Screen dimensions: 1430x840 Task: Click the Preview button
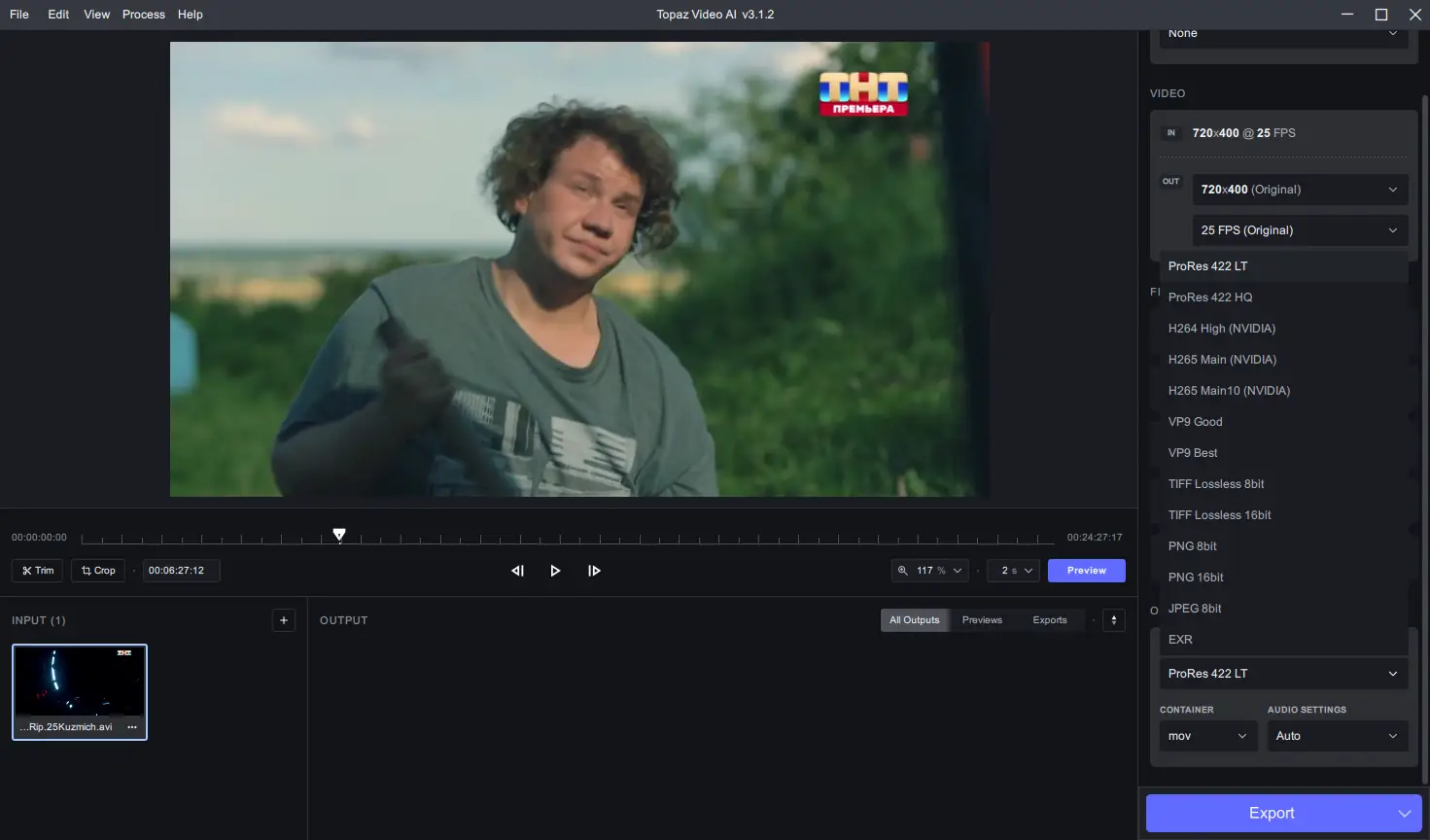click(1087, 571)
